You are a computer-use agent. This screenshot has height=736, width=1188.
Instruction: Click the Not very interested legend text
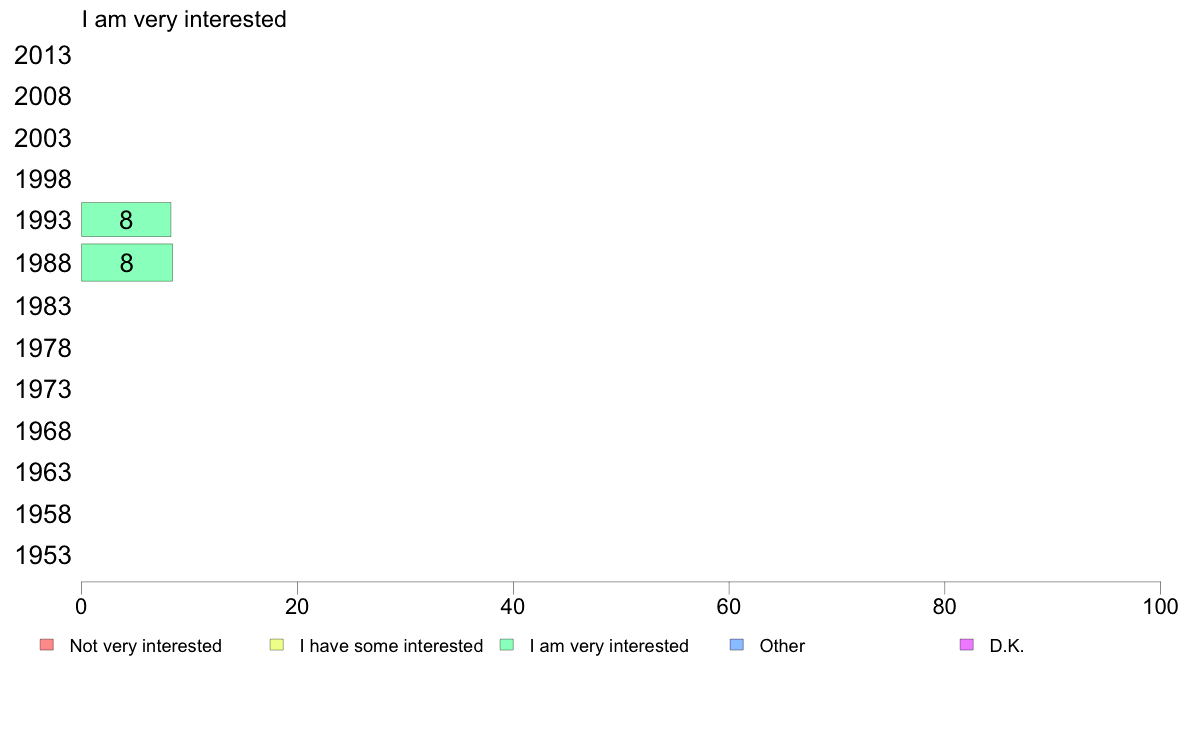click(145, 646)
